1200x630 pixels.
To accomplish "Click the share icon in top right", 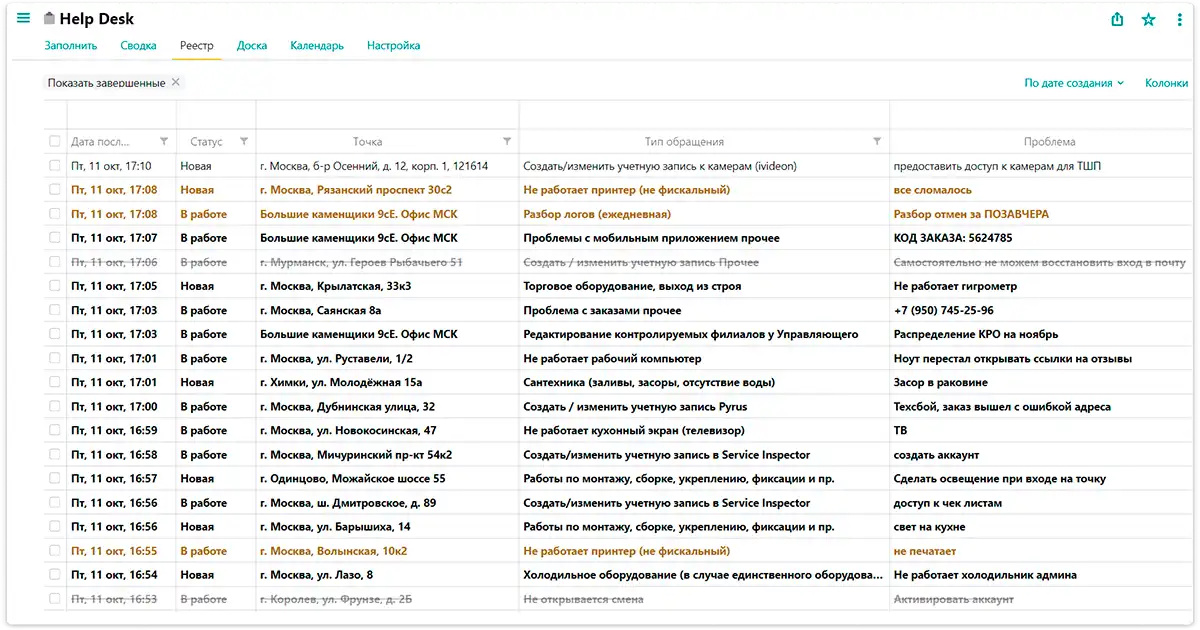I will 1118,19.
